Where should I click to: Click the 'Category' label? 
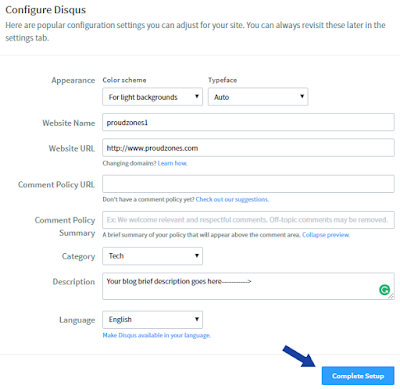tap(78, 256)
